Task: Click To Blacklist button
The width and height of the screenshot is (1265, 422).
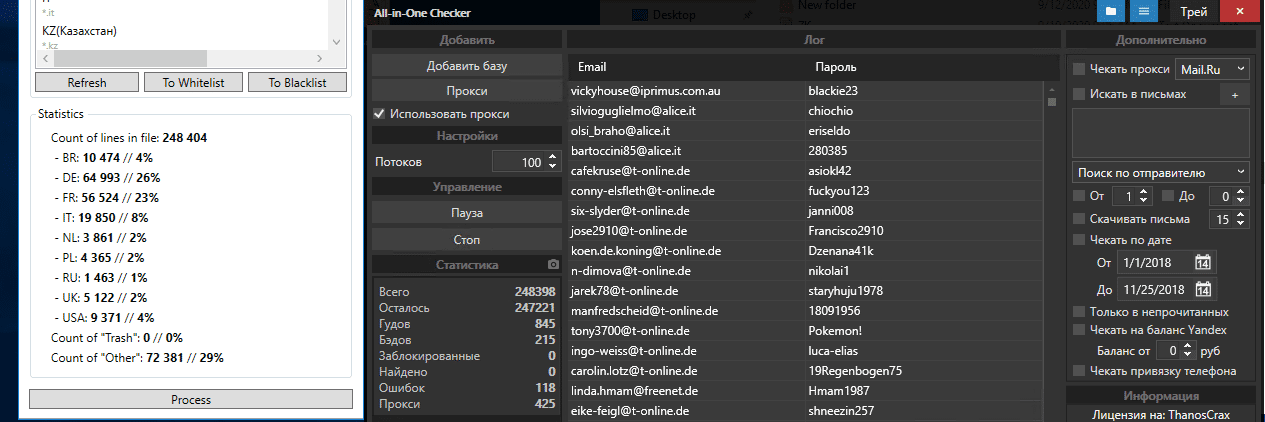Action: click(x=297, y=82)
